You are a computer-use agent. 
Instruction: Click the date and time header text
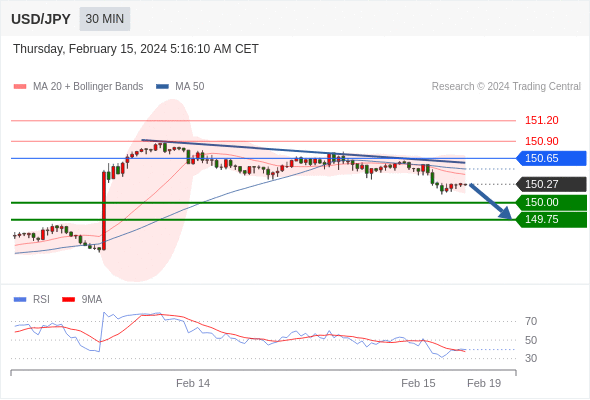[136, 49]
